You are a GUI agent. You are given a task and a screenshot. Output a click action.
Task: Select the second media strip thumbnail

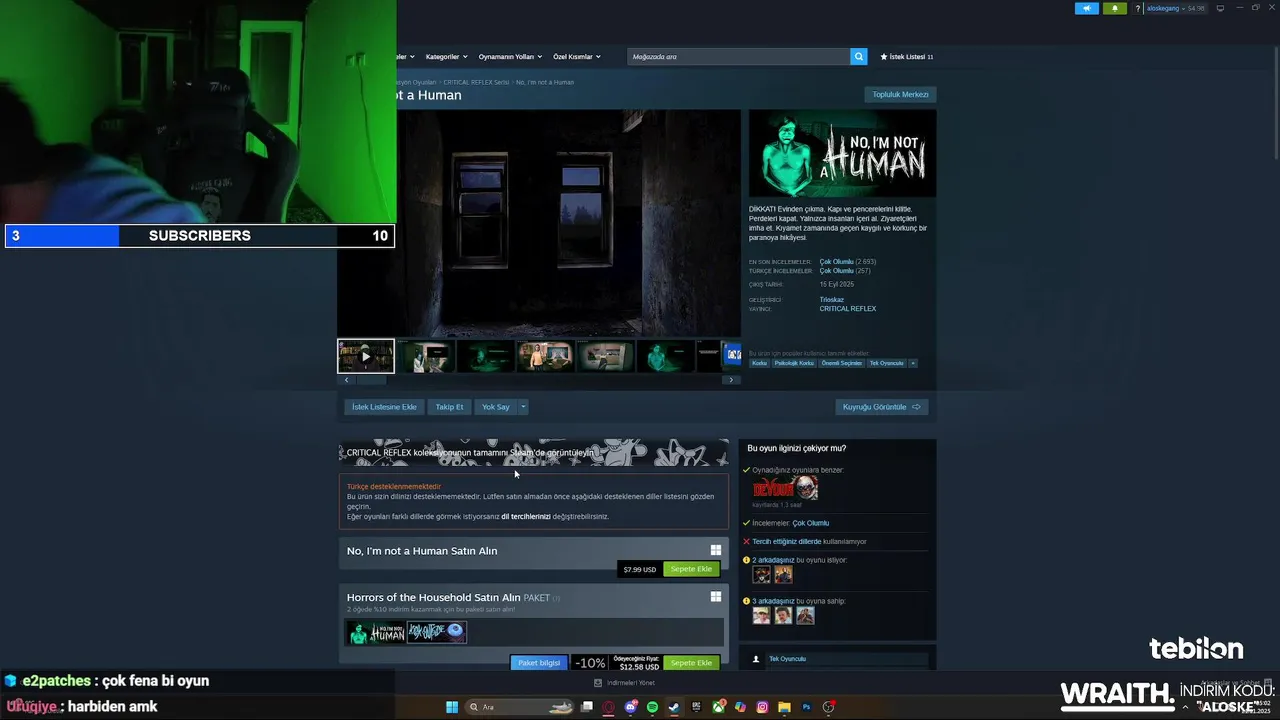click(x=426, y=356)
